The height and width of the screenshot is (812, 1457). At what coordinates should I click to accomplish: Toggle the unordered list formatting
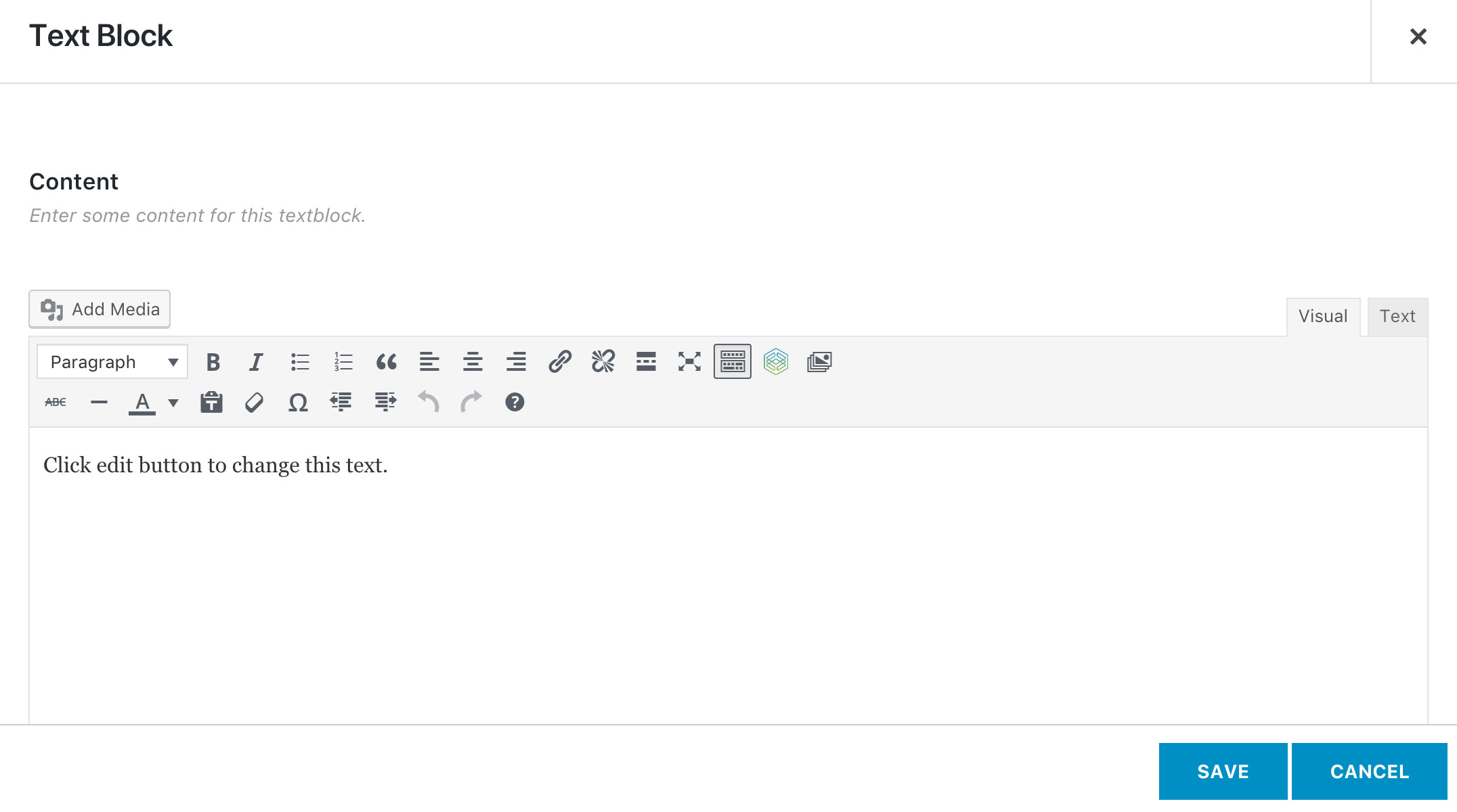pos(299,361)
